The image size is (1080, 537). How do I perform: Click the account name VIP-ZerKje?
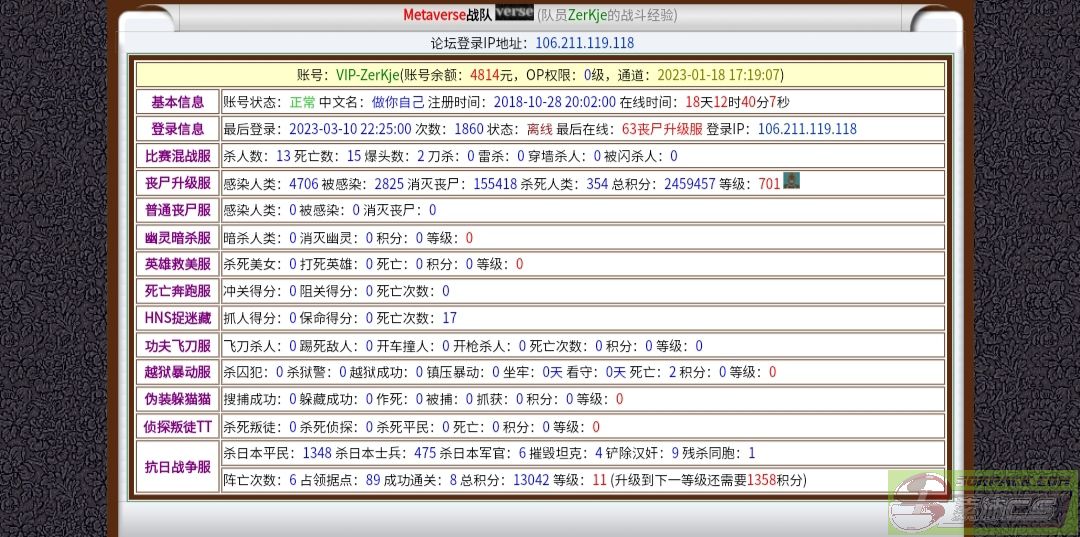click(x=368, y=75)
